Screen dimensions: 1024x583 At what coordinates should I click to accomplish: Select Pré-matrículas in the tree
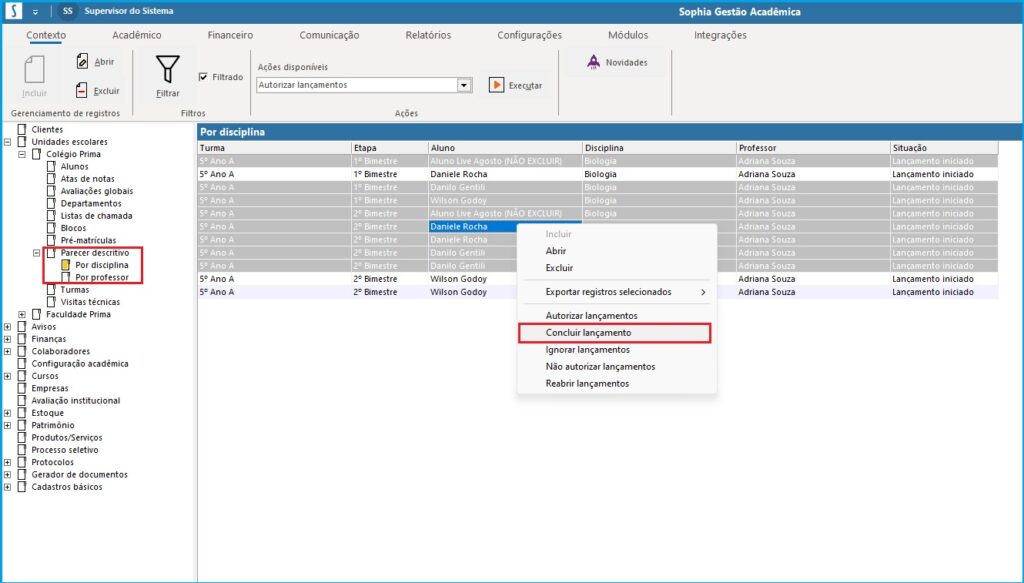pos(88,240)
